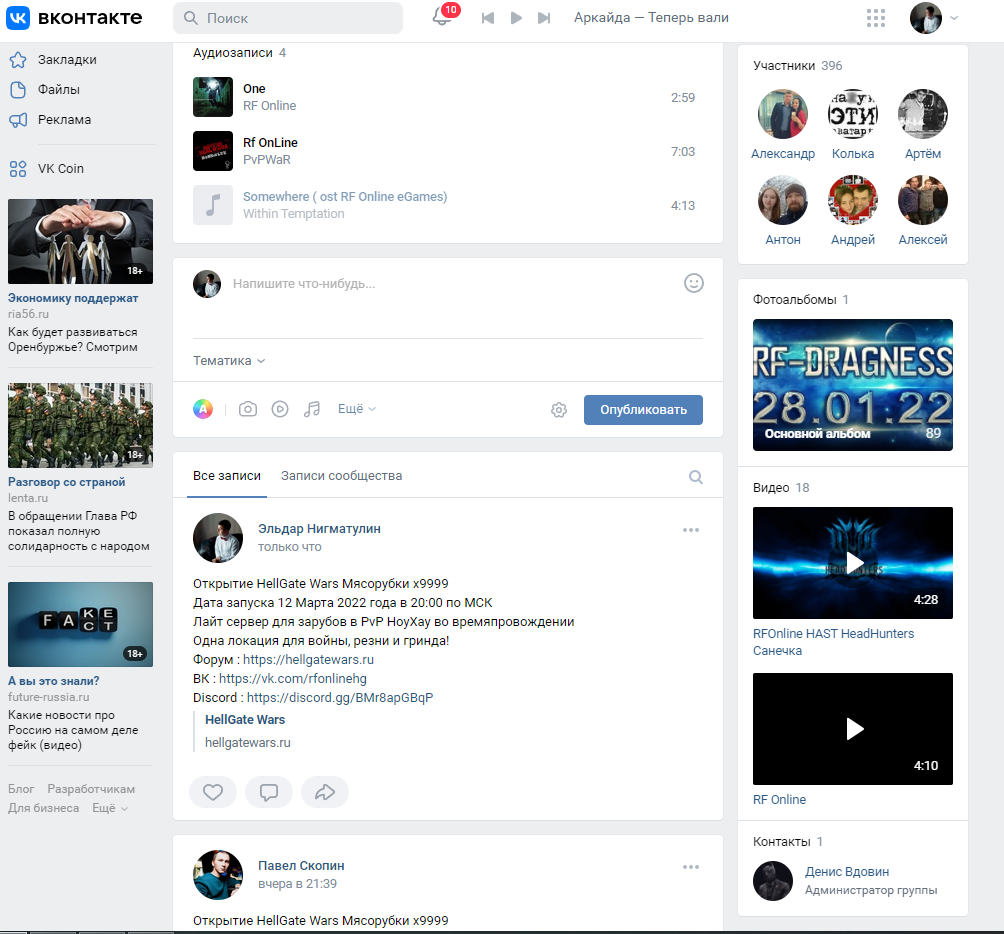Attach a photo using camera icon
The image size is (1004, 934).
tap(248, 409)
